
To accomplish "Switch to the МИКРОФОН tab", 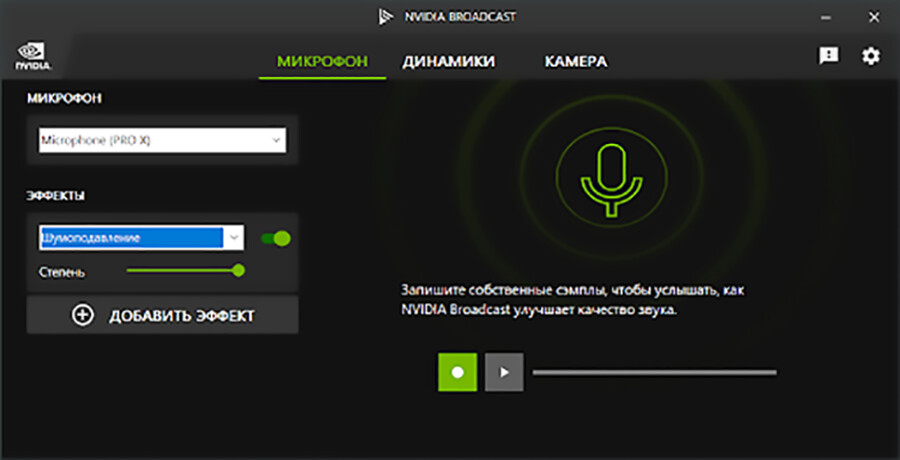I will [322, 61].
